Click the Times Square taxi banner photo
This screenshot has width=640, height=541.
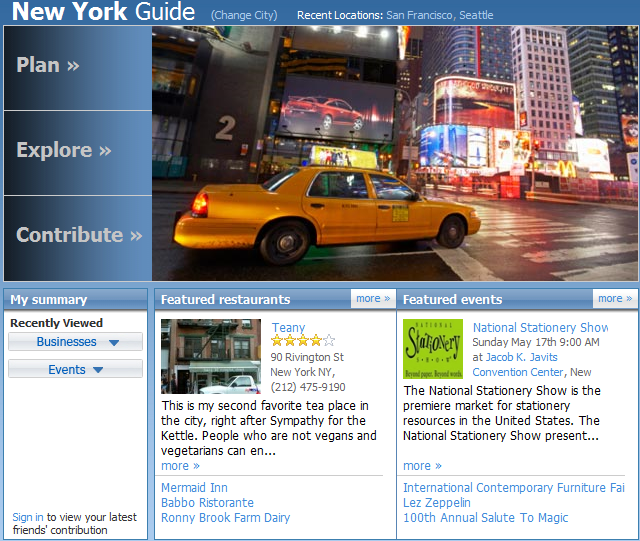click(x=395, y=153)
